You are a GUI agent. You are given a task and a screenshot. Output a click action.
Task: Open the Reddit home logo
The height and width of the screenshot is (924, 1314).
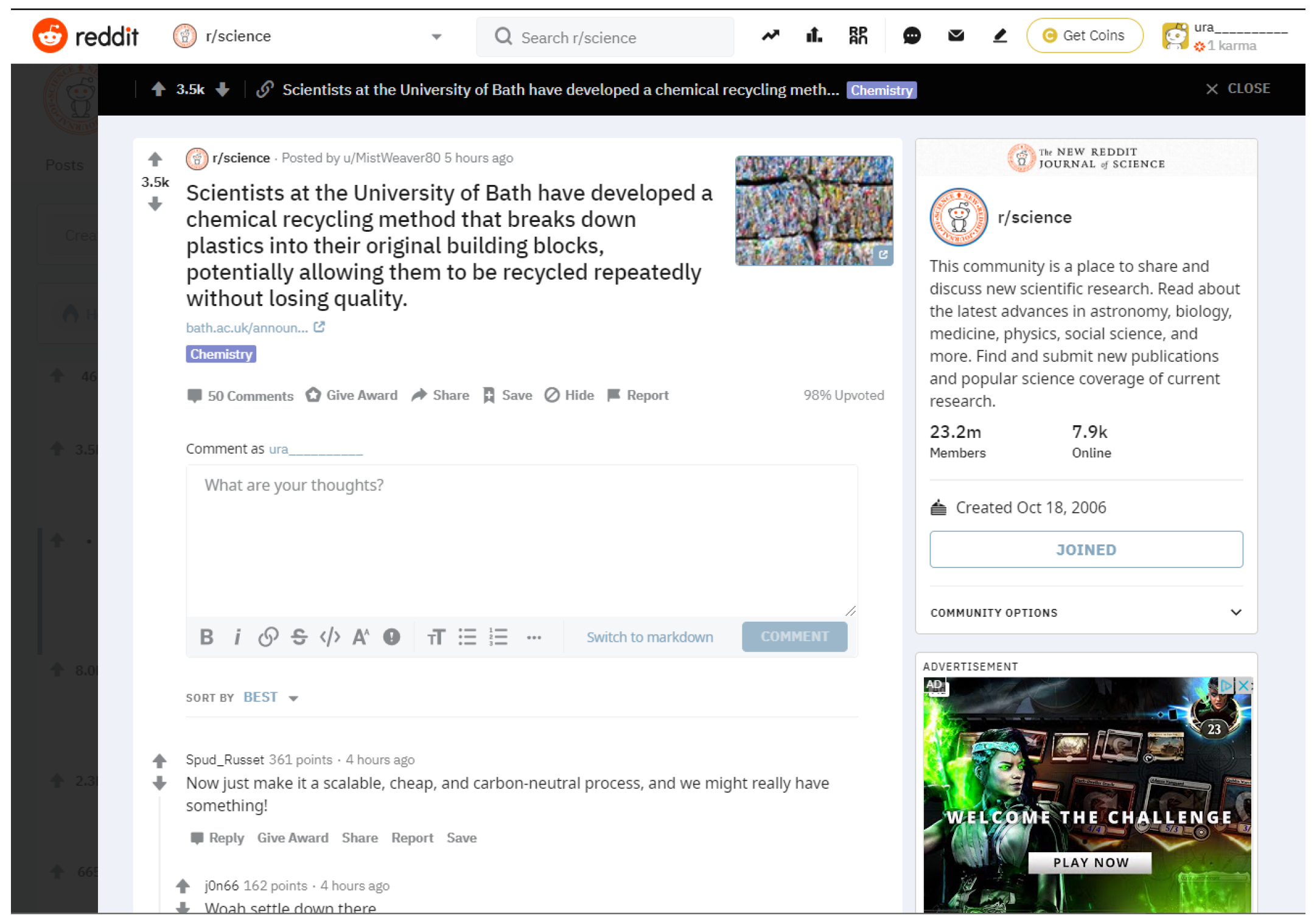coord(85,36)
